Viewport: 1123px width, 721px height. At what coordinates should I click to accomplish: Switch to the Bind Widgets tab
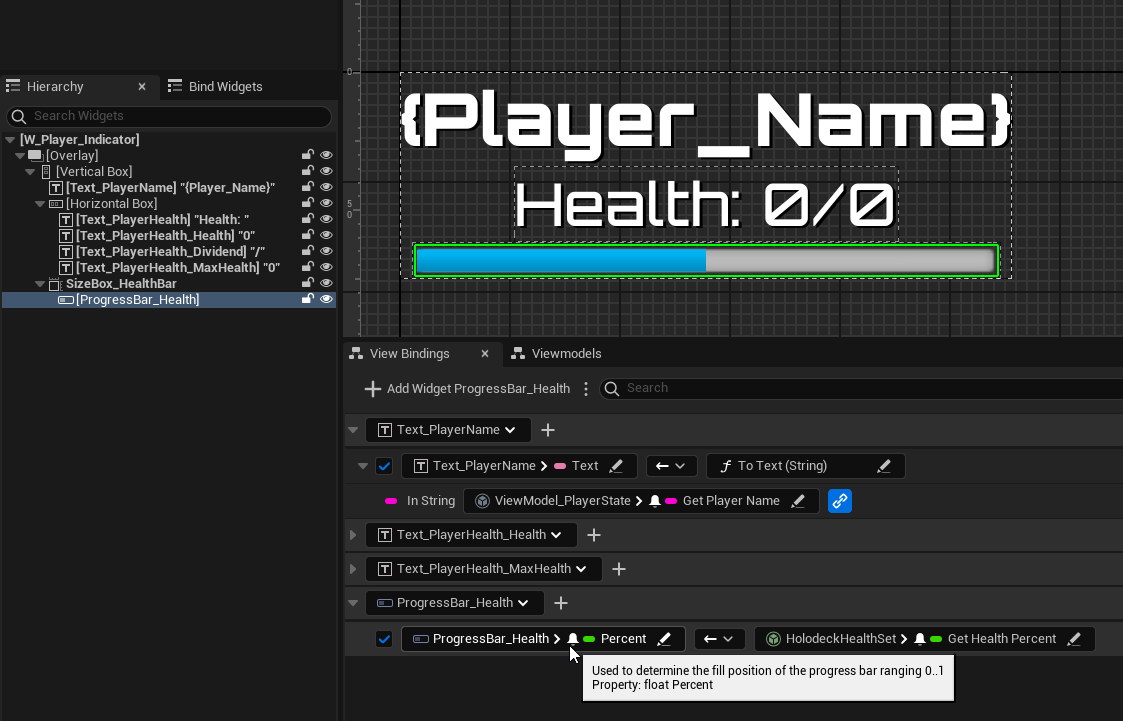tap(216, 87)
